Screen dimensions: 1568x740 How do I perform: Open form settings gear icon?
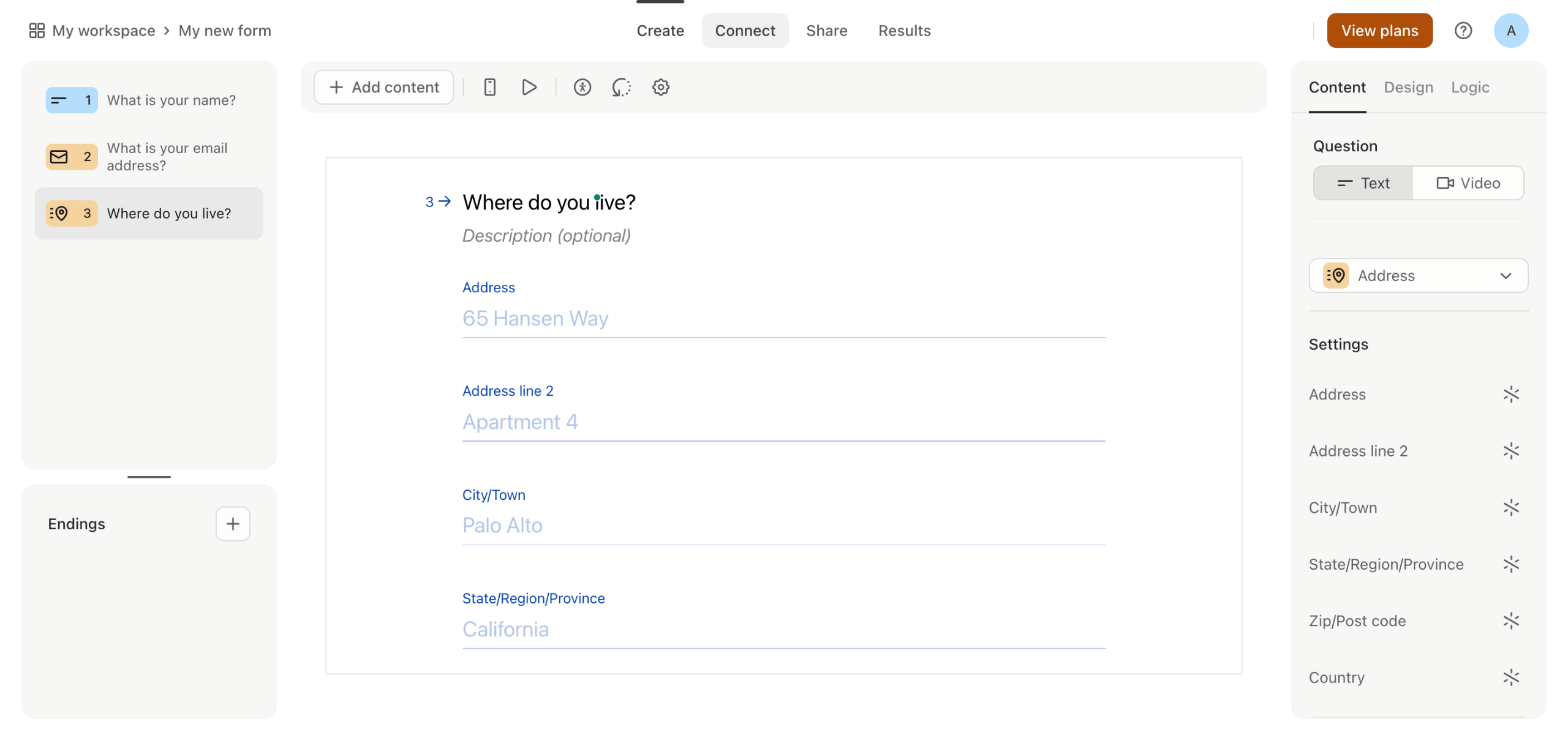(660, 87)
